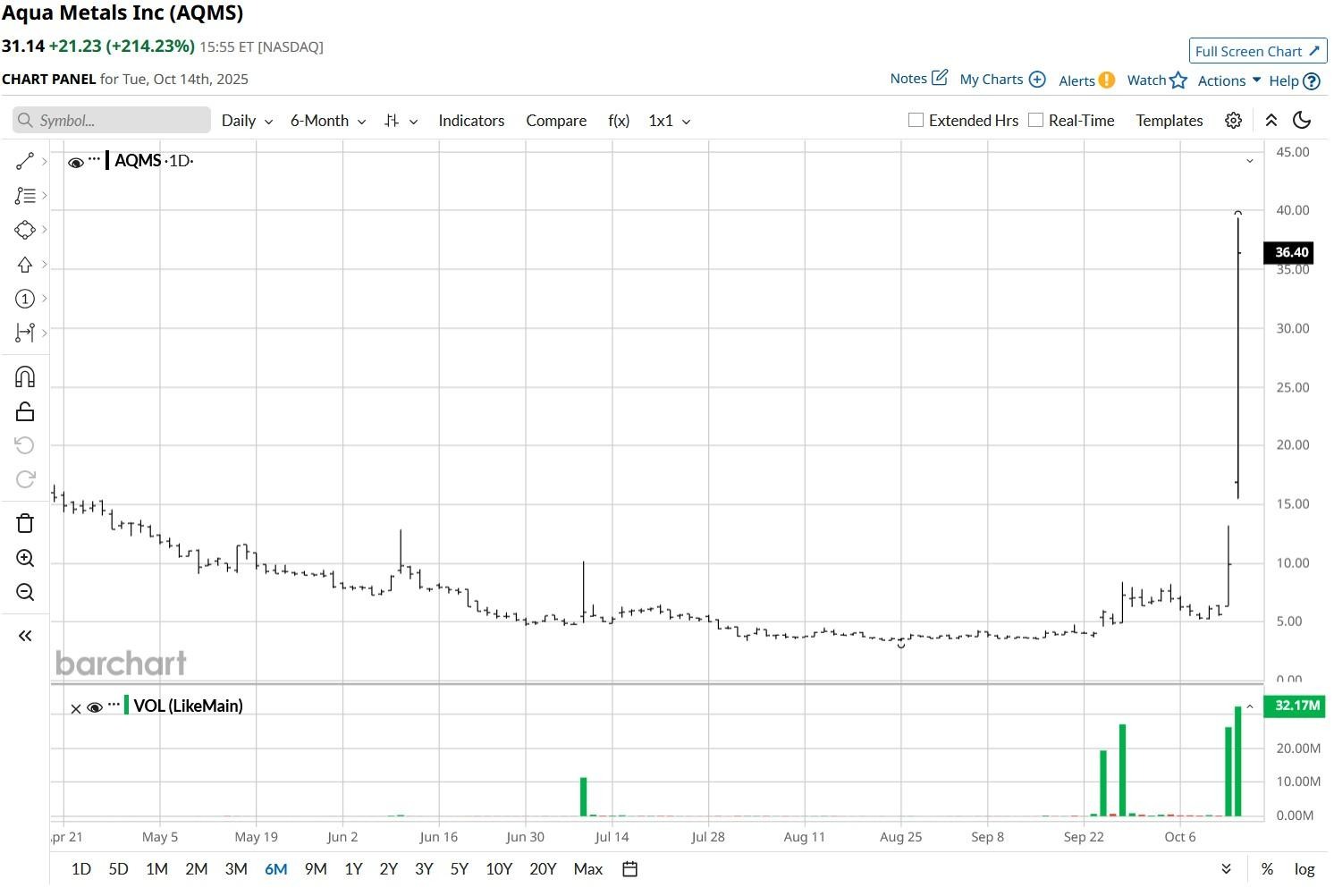Select the 3Y time range
The height and width of the screenshot is (896, 1334).
tap(424, 869)
